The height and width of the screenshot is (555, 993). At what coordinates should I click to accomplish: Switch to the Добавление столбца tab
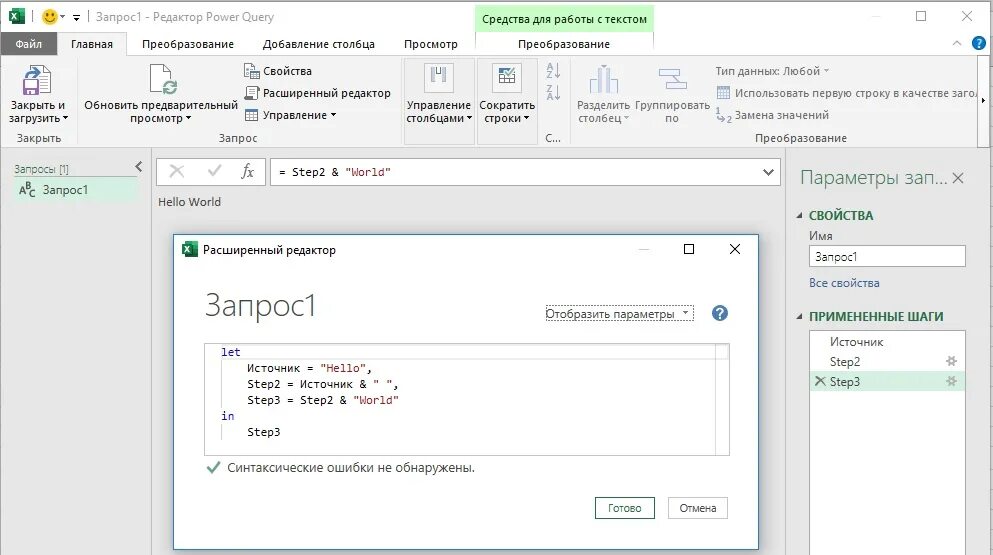pyautogui.click(x=319, y=44)
